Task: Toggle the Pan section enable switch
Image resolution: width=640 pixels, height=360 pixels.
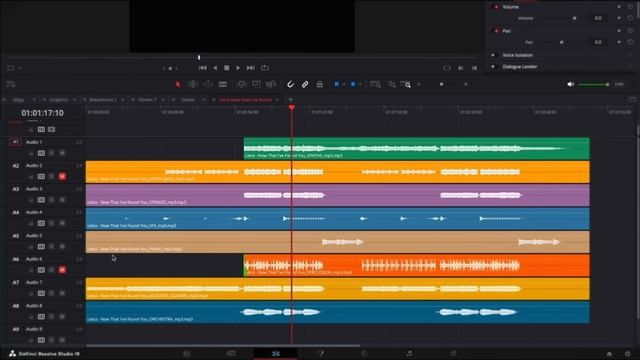Action: click(x=496, y=31)
